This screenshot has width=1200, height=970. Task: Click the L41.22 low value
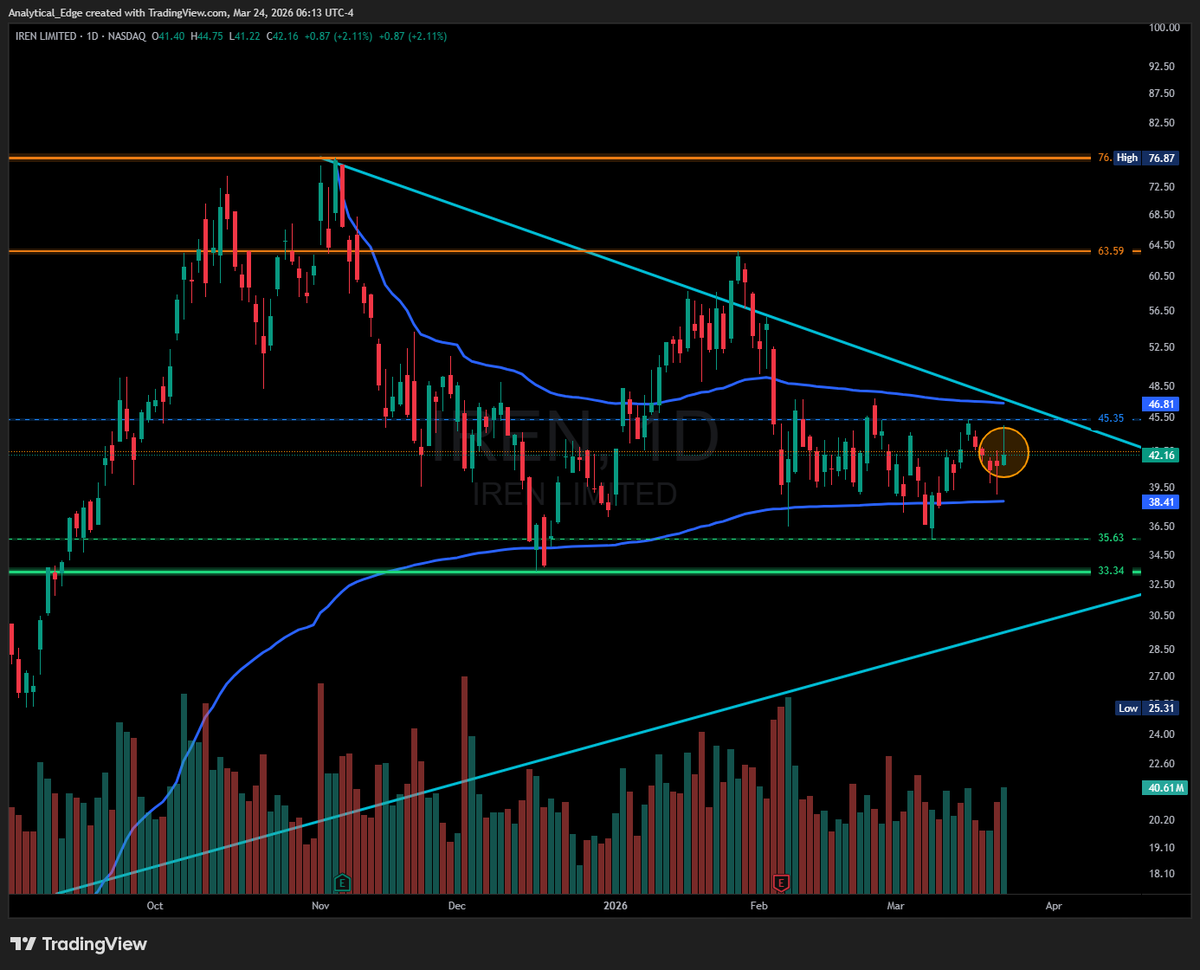(x=245, y=36)
